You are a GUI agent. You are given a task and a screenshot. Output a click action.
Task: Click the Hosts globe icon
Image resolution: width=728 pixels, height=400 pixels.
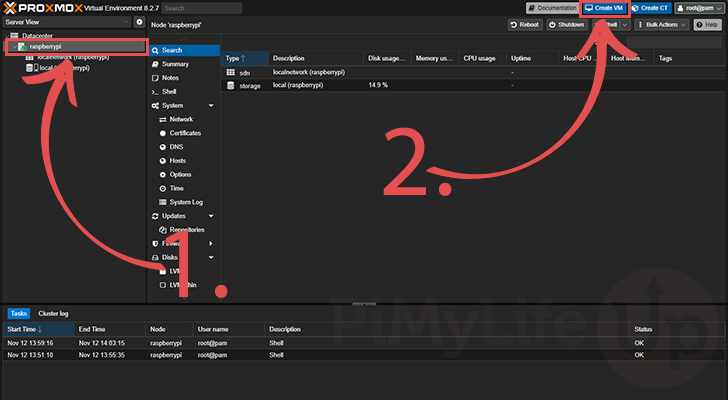162,161
